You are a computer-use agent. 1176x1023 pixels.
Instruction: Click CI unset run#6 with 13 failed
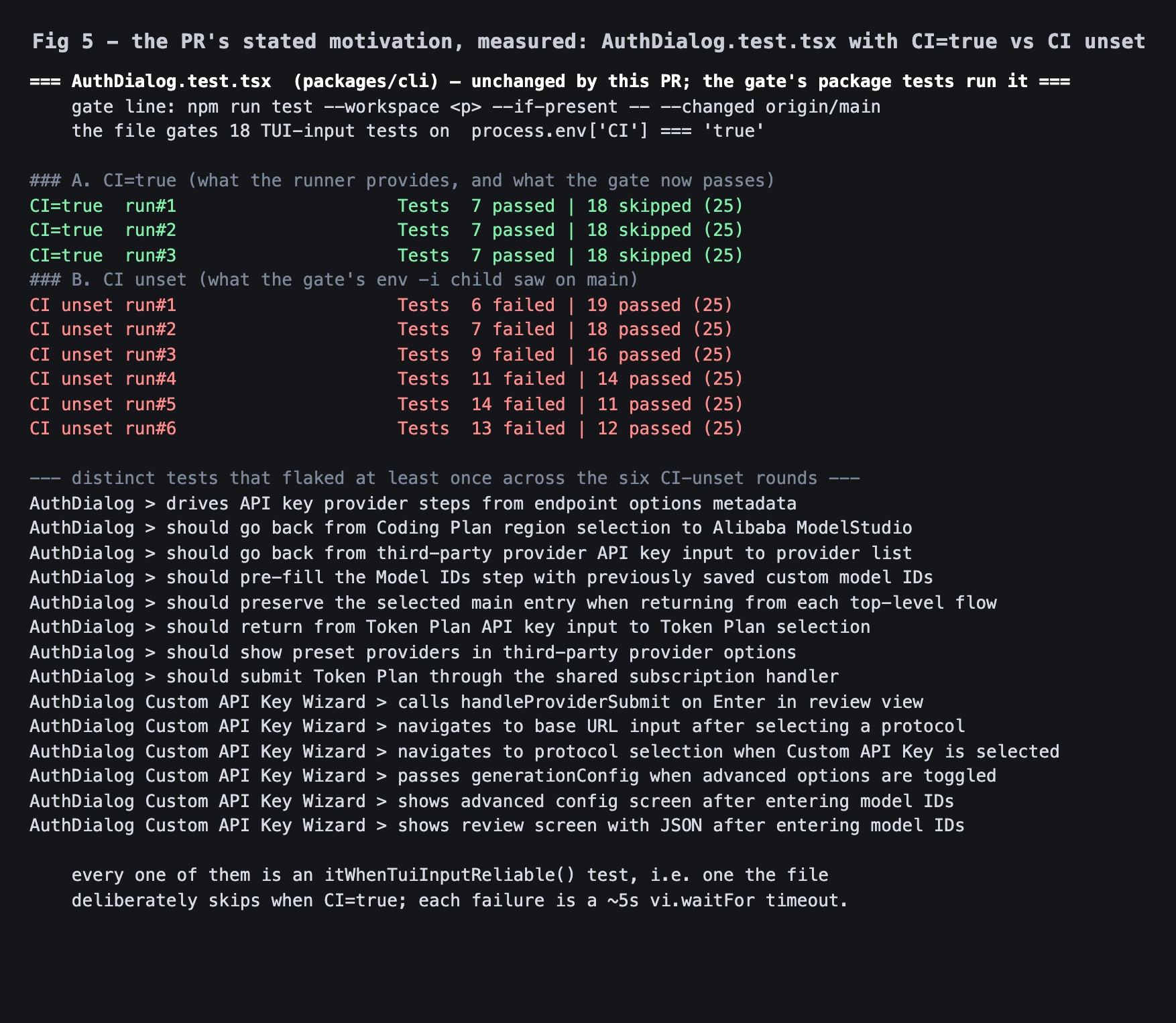[387, 428]
